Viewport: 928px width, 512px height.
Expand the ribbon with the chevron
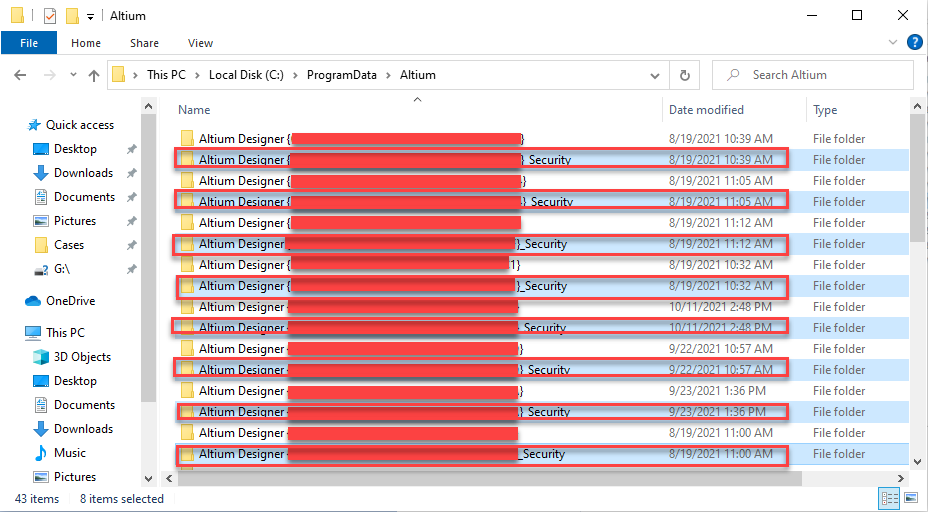(x=893, y=42)
